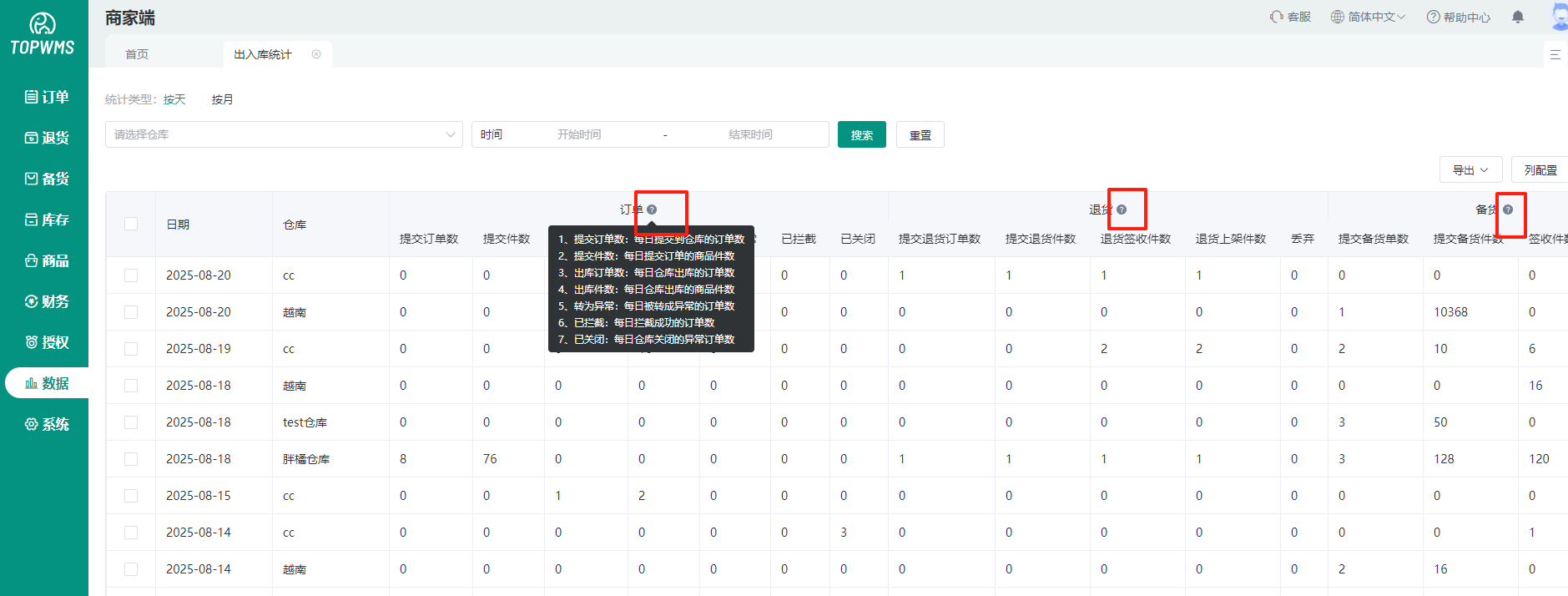Switch to the 首页 tab

[137, 54]
